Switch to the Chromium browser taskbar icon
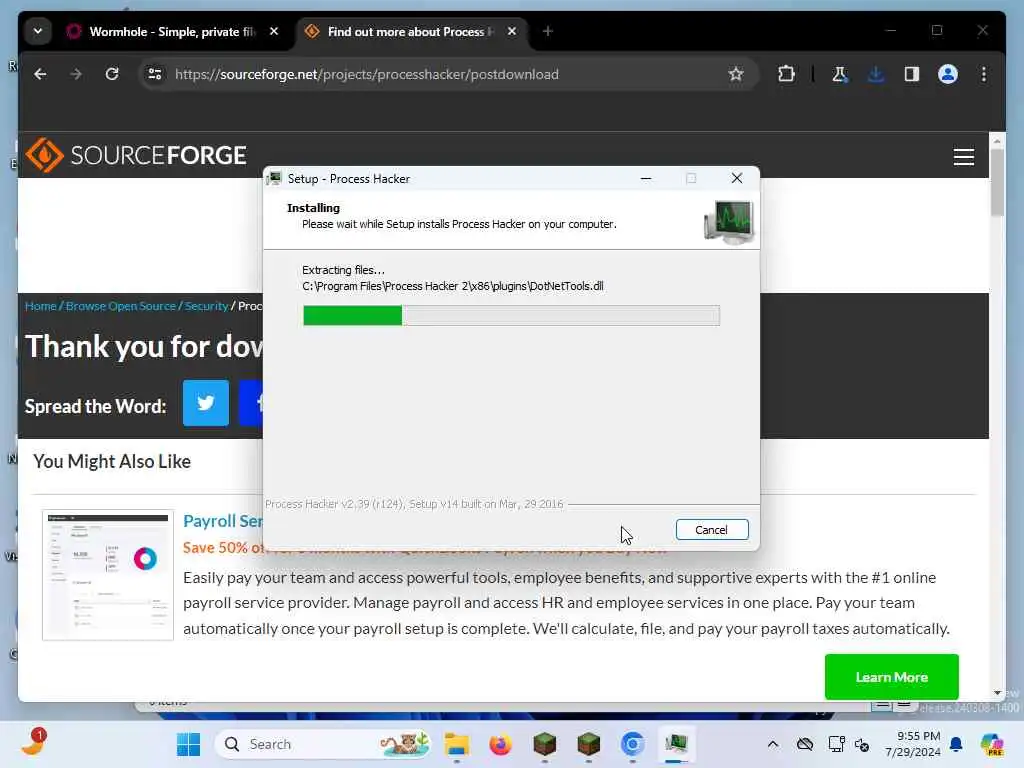 632,744
